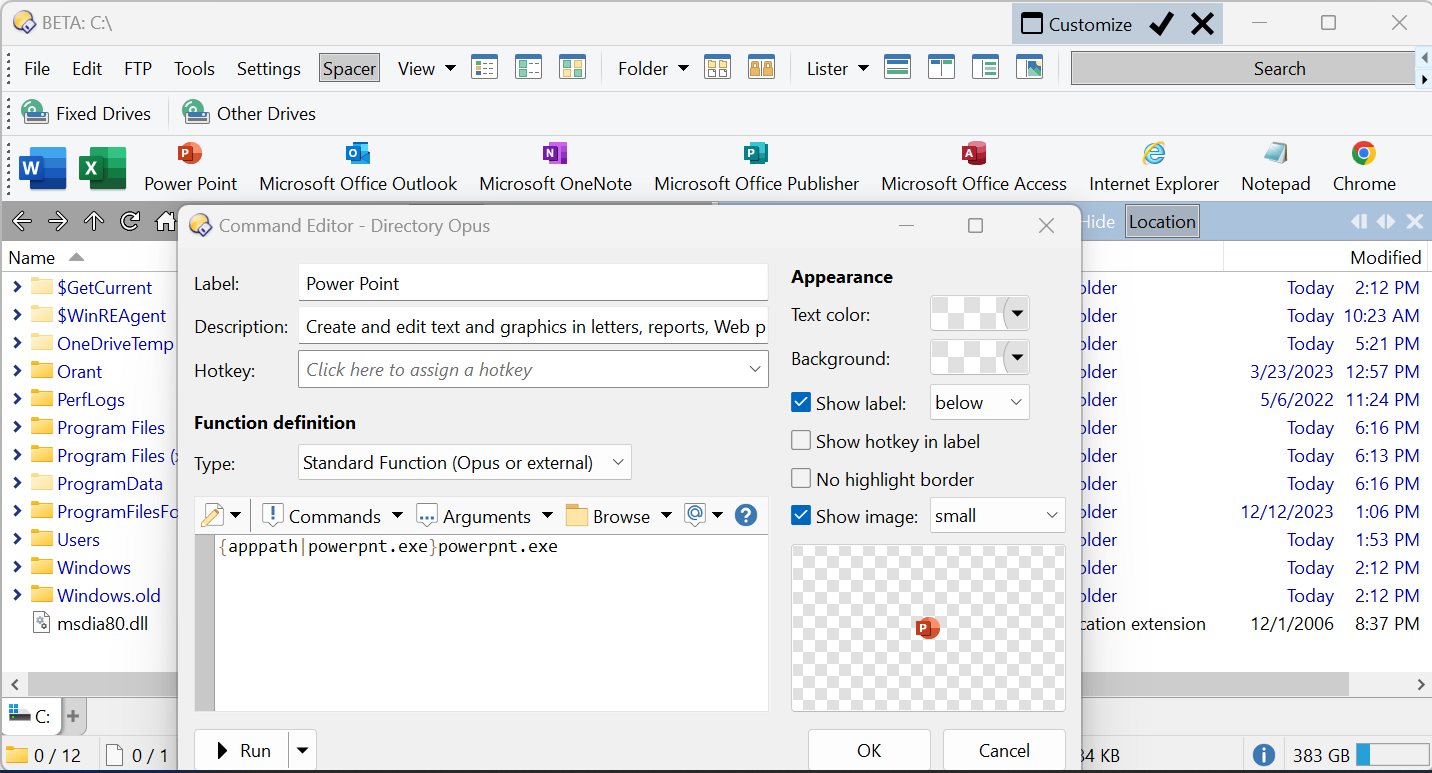This screenshot has height=773, width=1432.
Task: Open the Background color dropdown
Action: click(1017, 357)
